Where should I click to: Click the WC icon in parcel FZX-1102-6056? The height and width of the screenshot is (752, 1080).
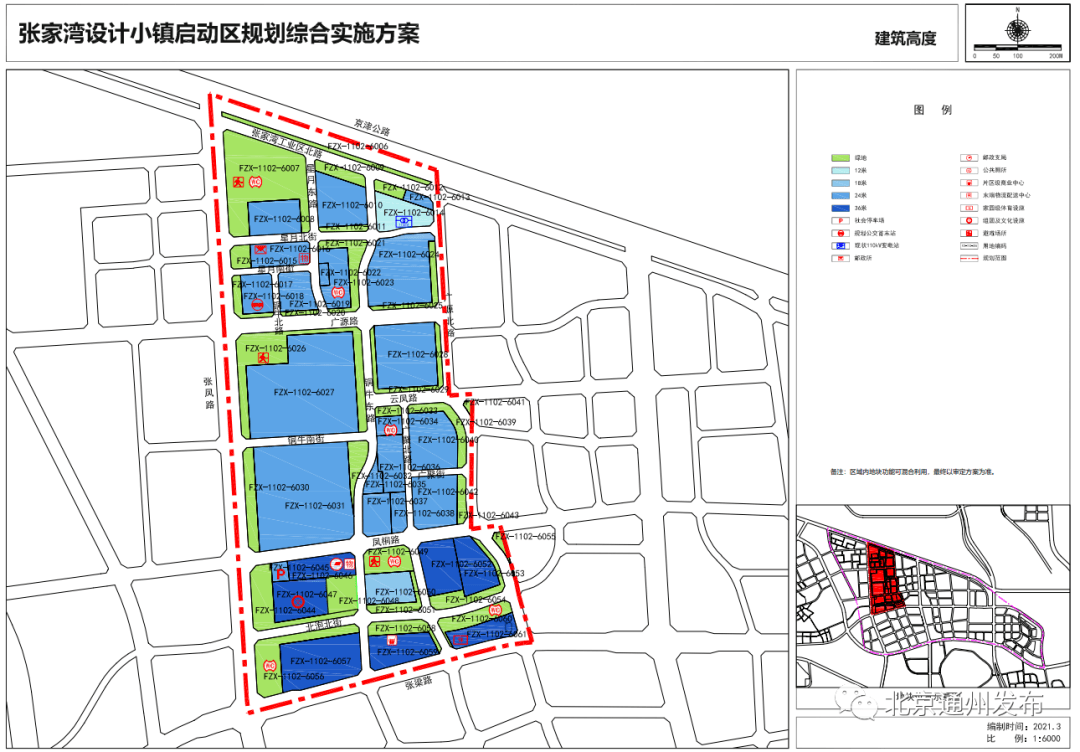(x=269, y=666)
